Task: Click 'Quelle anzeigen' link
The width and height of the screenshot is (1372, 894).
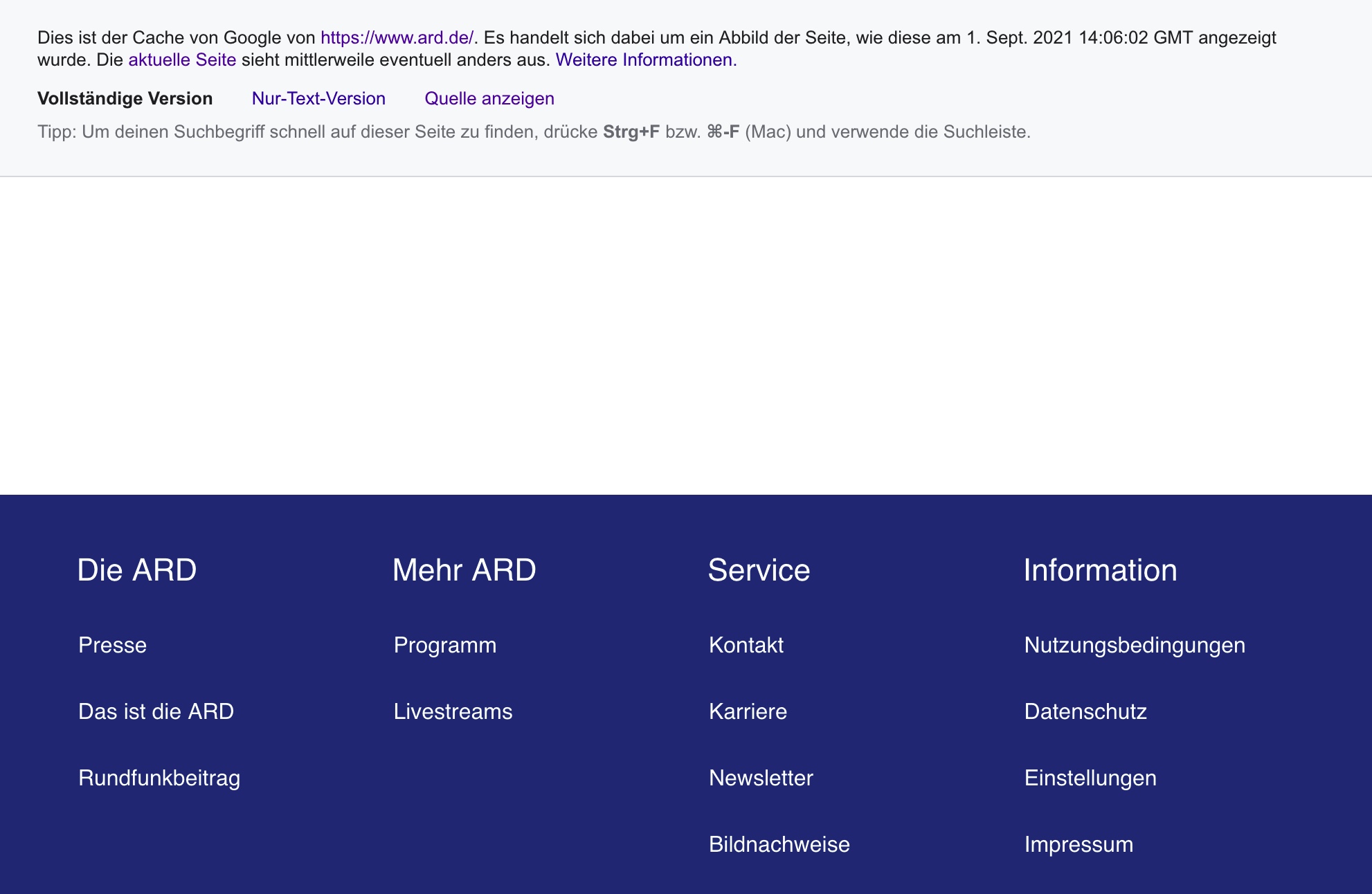Action: point(489,98)
